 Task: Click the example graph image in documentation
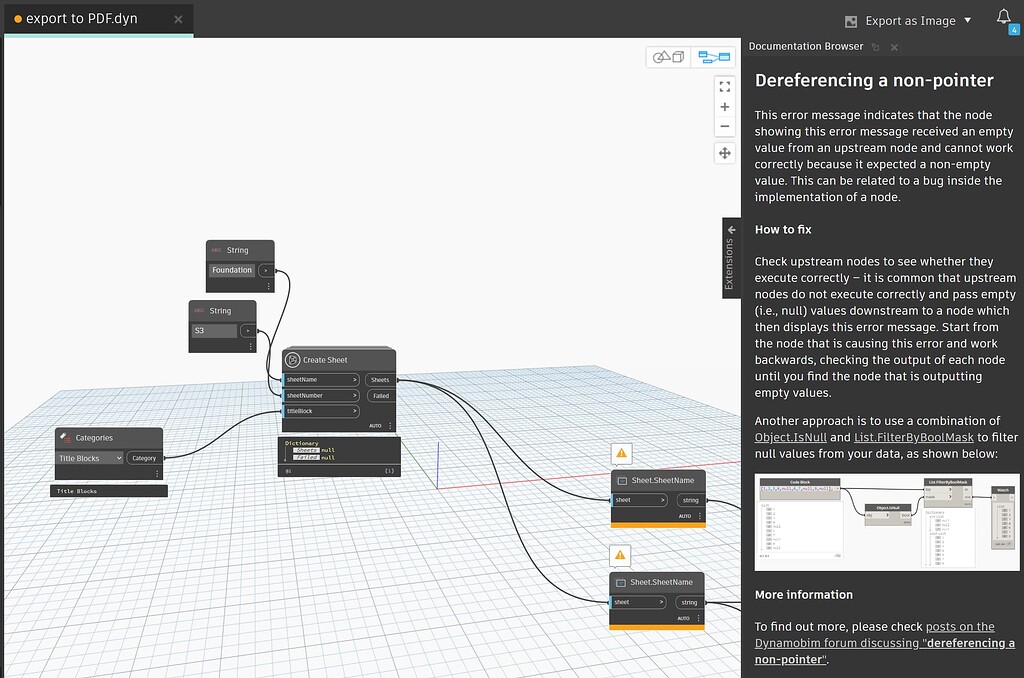(x=886, y=524)
